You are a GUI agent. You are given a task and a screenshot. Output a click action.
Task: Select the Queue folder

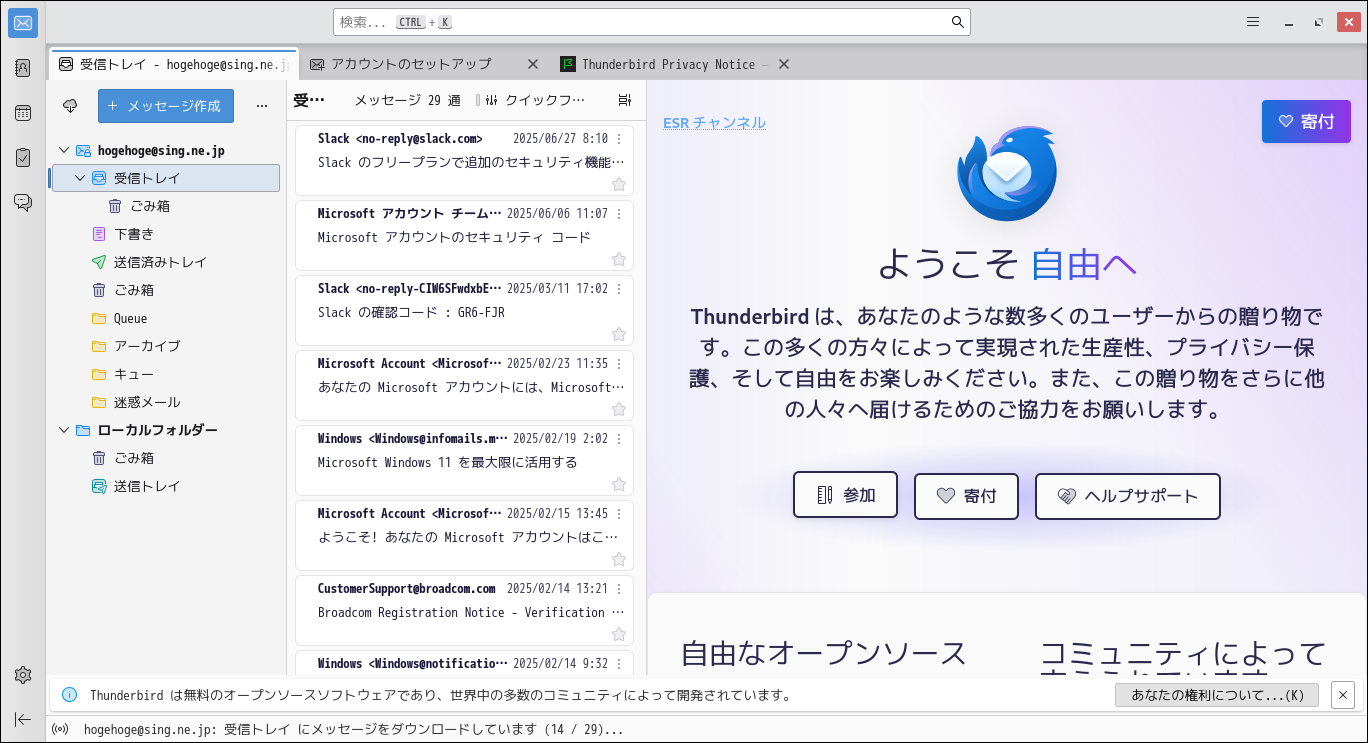pos(164,318)
